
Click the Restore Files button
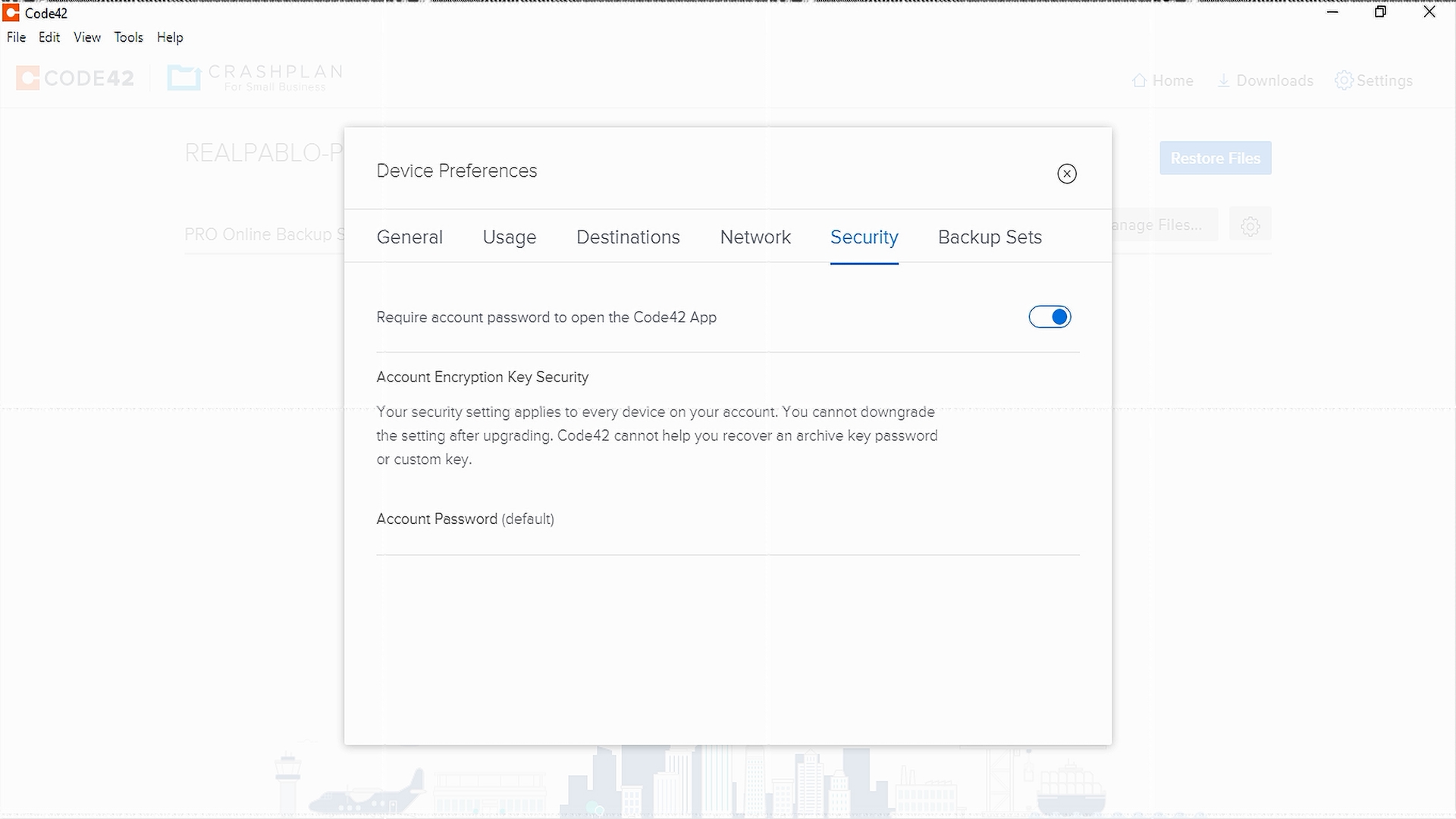1216,158
